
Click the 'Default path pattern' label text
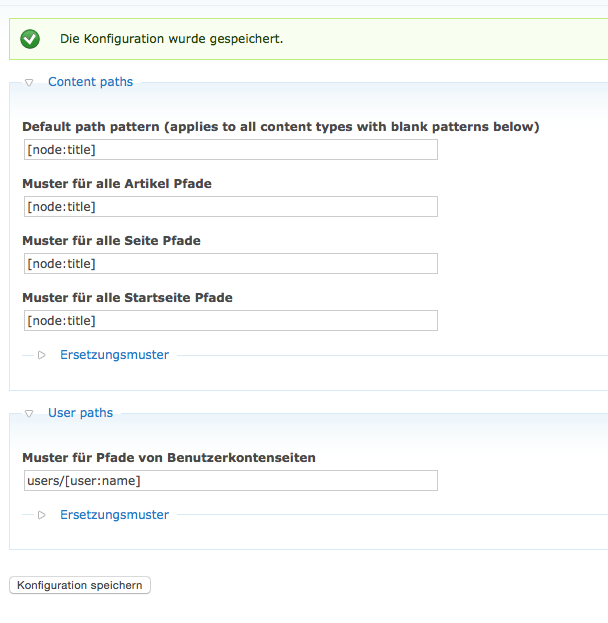coord(280,127)
